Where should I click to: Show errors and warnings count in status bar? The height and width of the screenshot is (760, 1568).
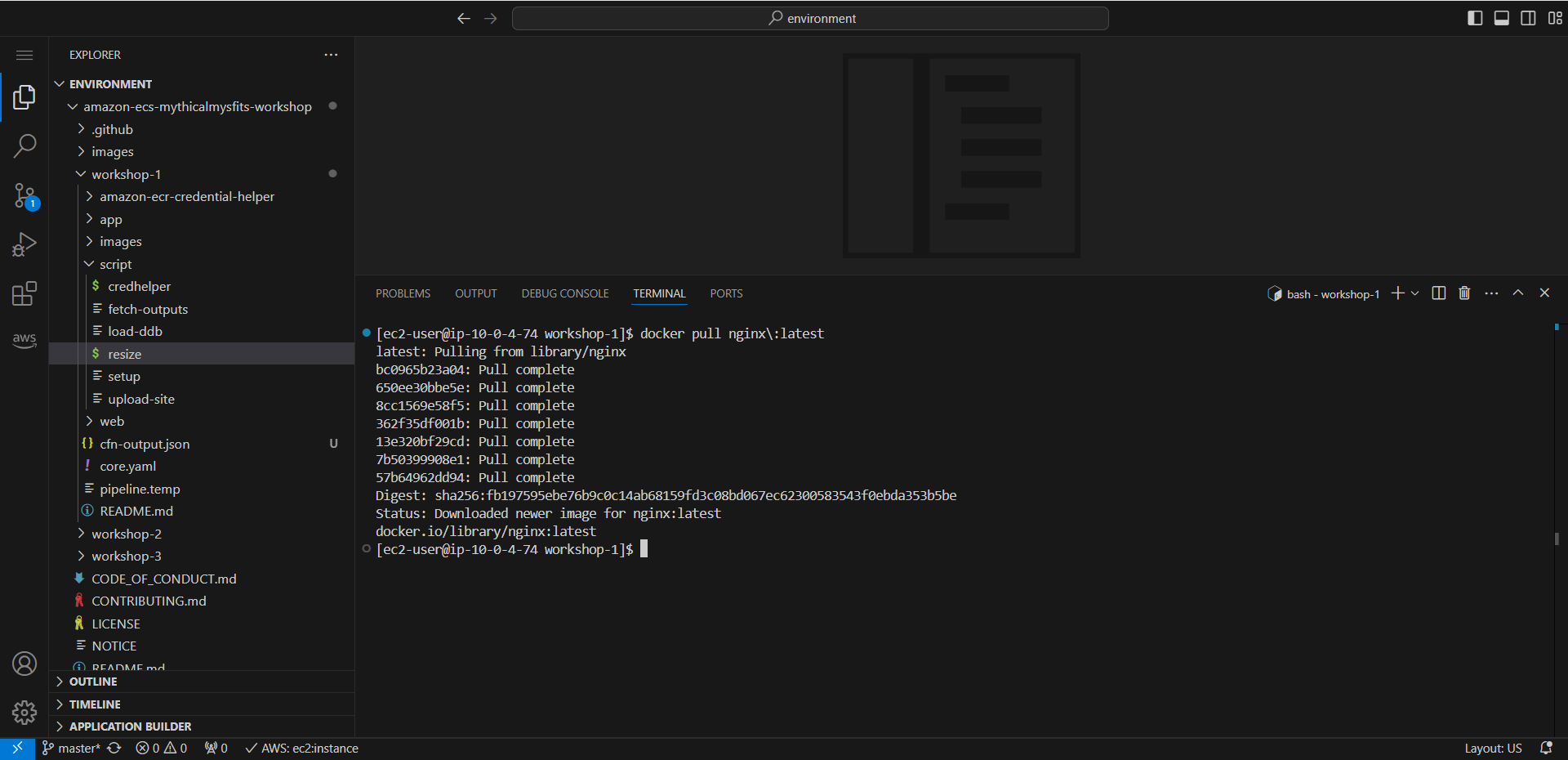[x=162, y=749]
